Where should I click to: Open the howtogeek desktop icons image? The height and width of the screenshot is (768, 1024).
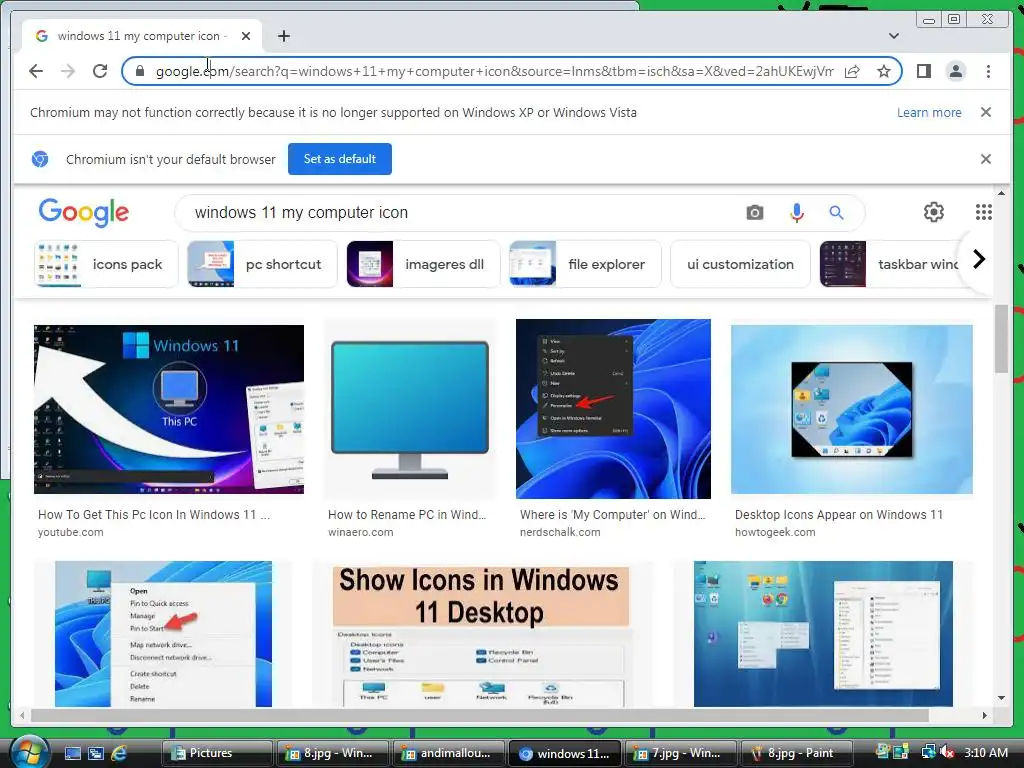click(x=852, y=409)
